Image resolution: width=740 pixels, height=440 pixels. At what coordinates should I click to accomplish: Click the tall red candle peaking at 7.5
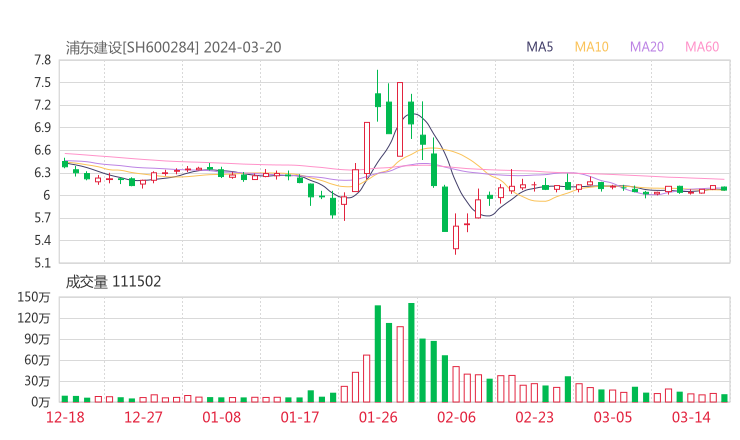click(400, 119)
